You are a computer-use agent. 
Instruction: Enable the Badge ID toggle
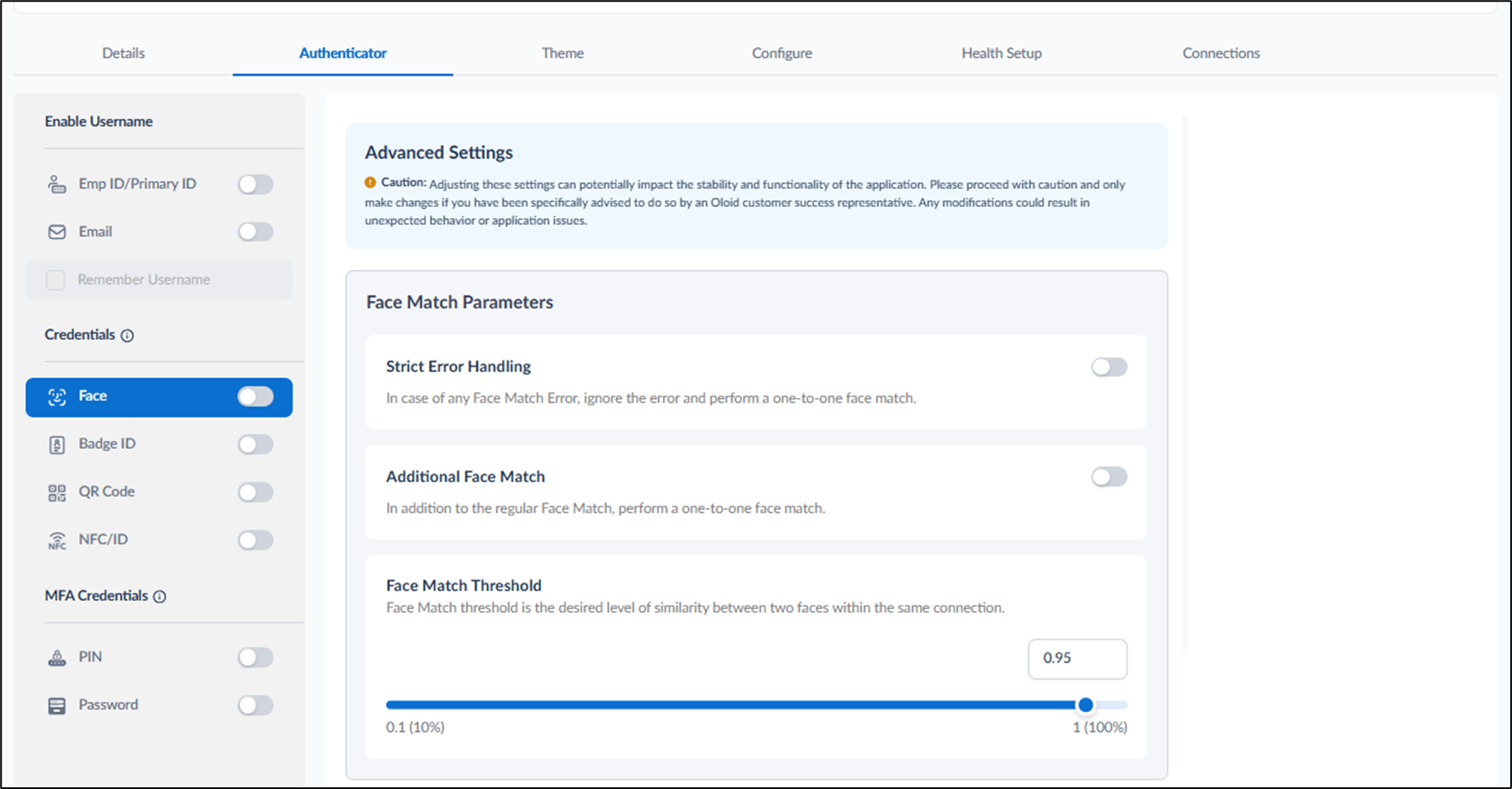(256, 444)
